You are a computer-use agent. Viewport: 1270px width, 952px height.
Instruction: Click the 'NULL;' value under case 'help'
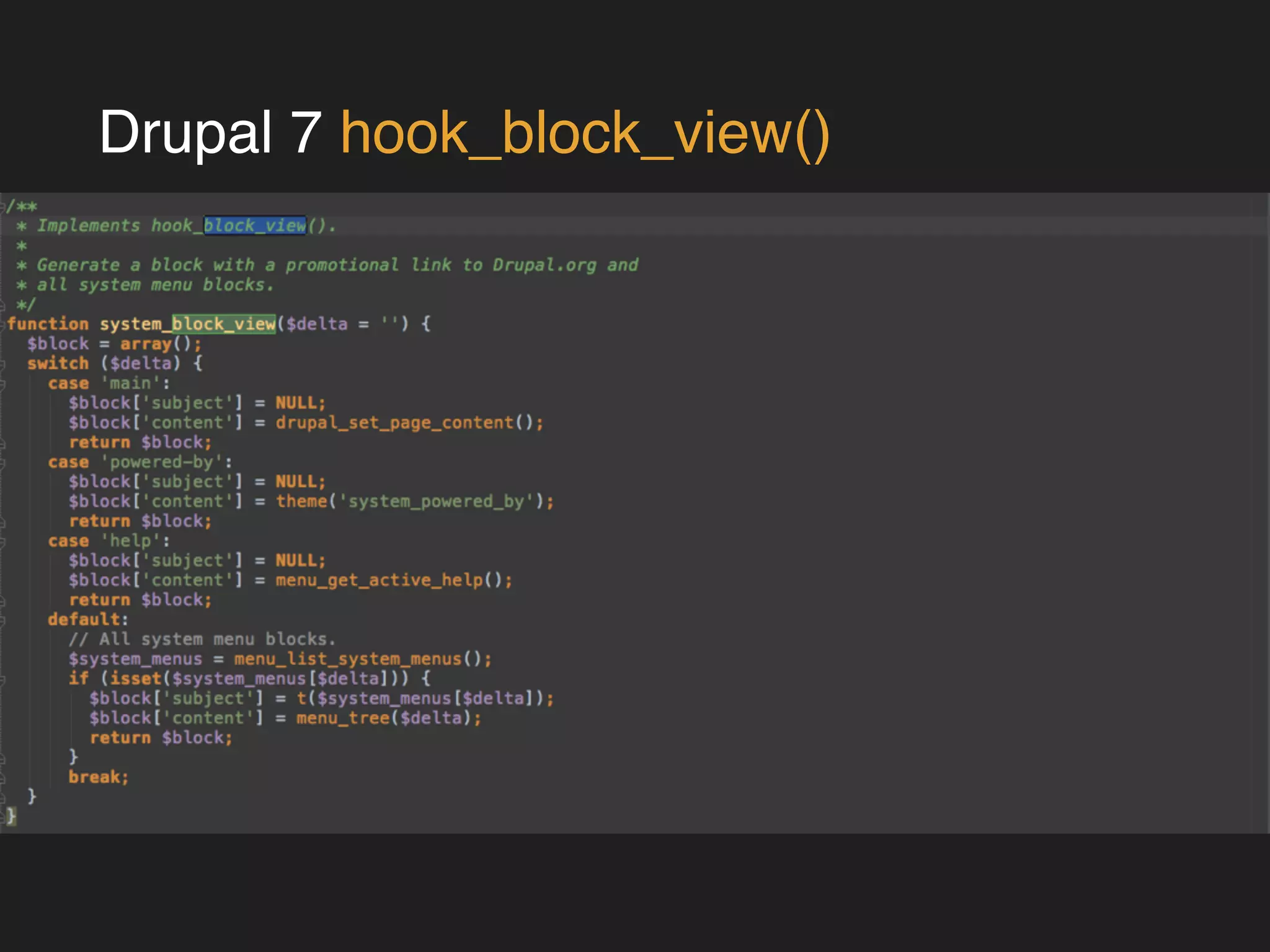pos(301,560)
